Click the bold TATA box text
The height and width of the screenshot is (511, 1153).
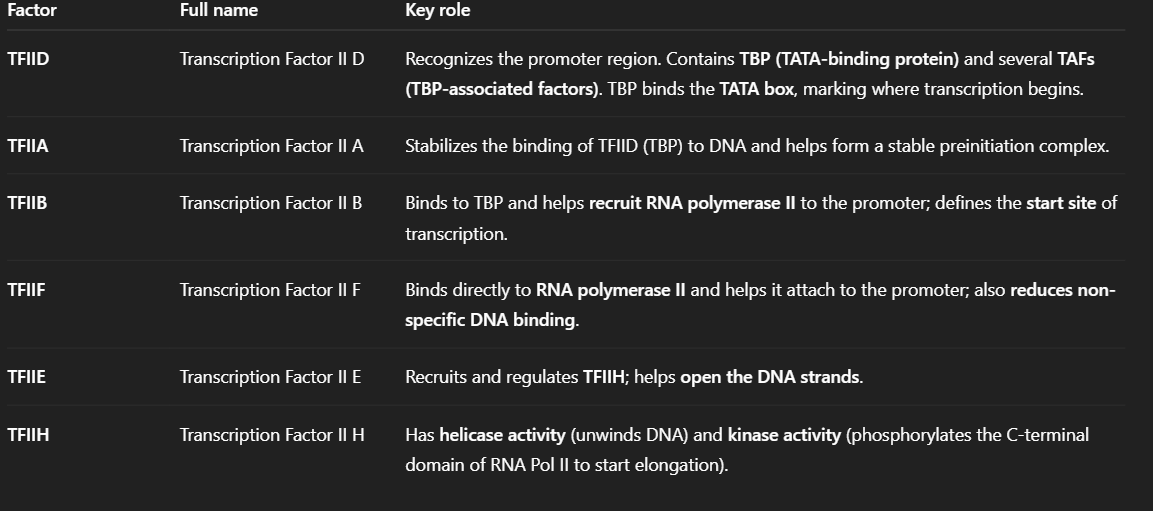pos(757,89)
